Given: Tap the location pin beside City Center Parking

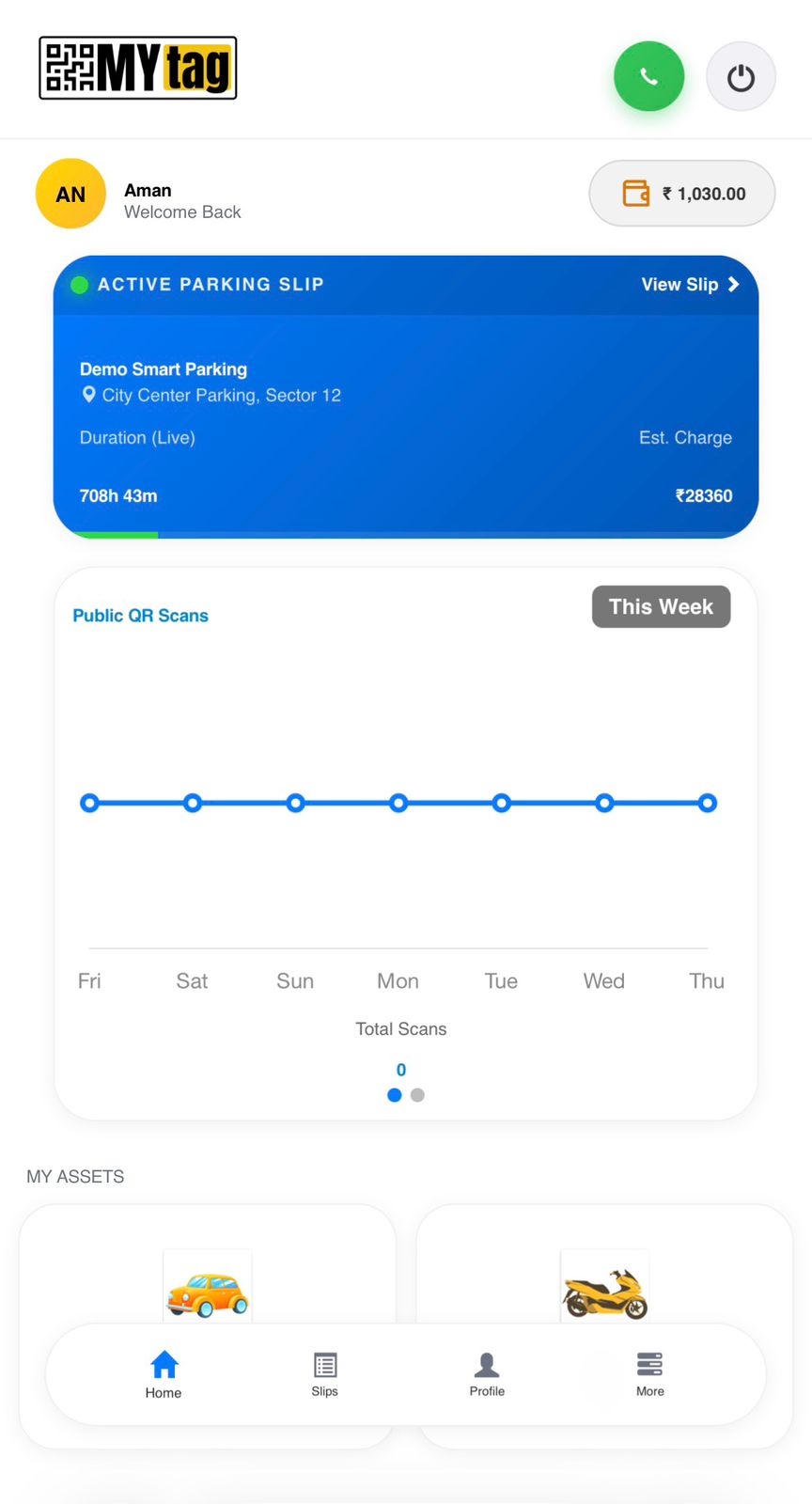Looking at the screenshot, I should click(88, 395).
